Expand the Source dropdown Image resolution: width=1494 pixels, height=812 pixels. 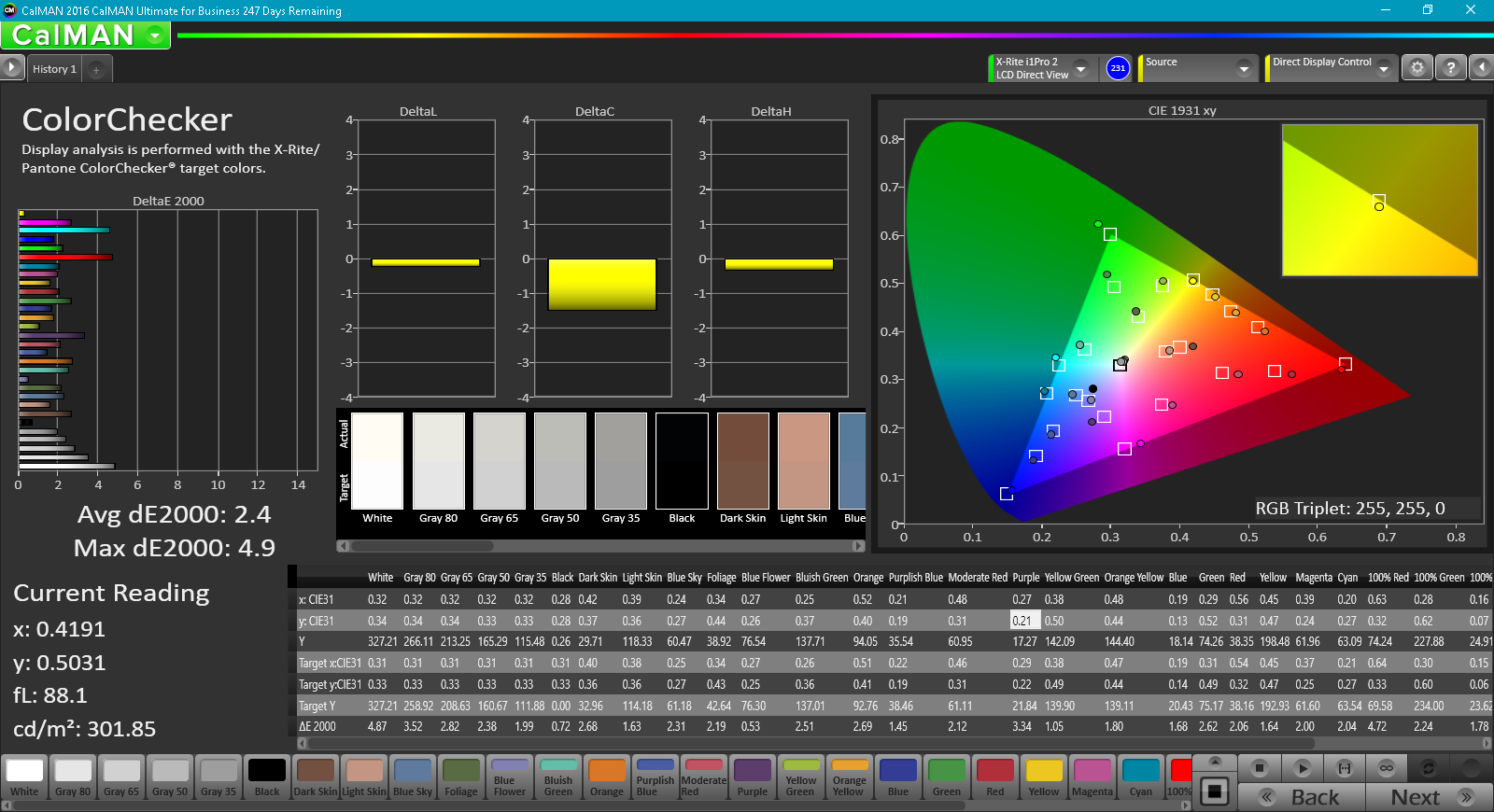coord(1243,68)
